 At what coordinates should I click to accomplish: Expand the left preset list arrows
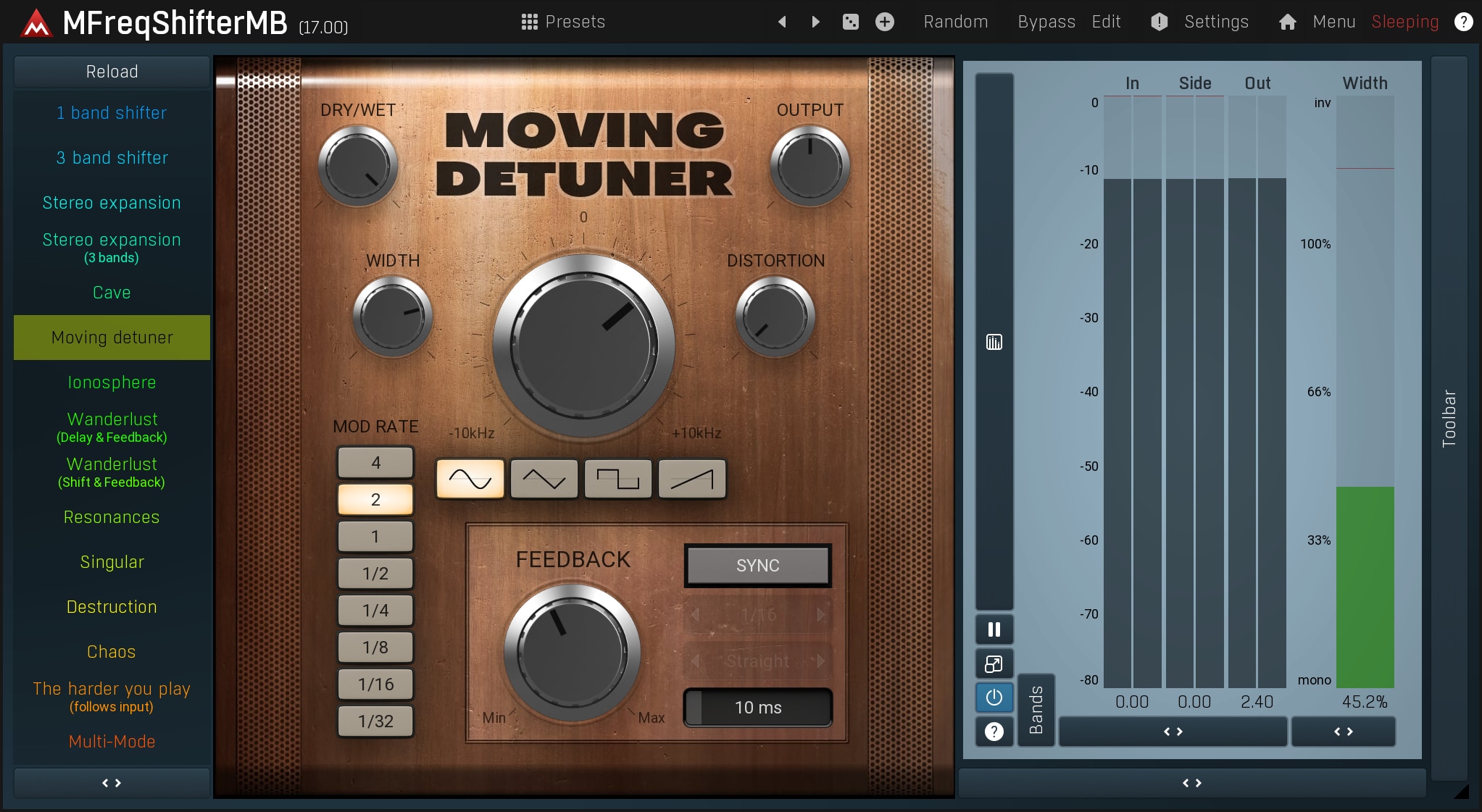(112, 783)
